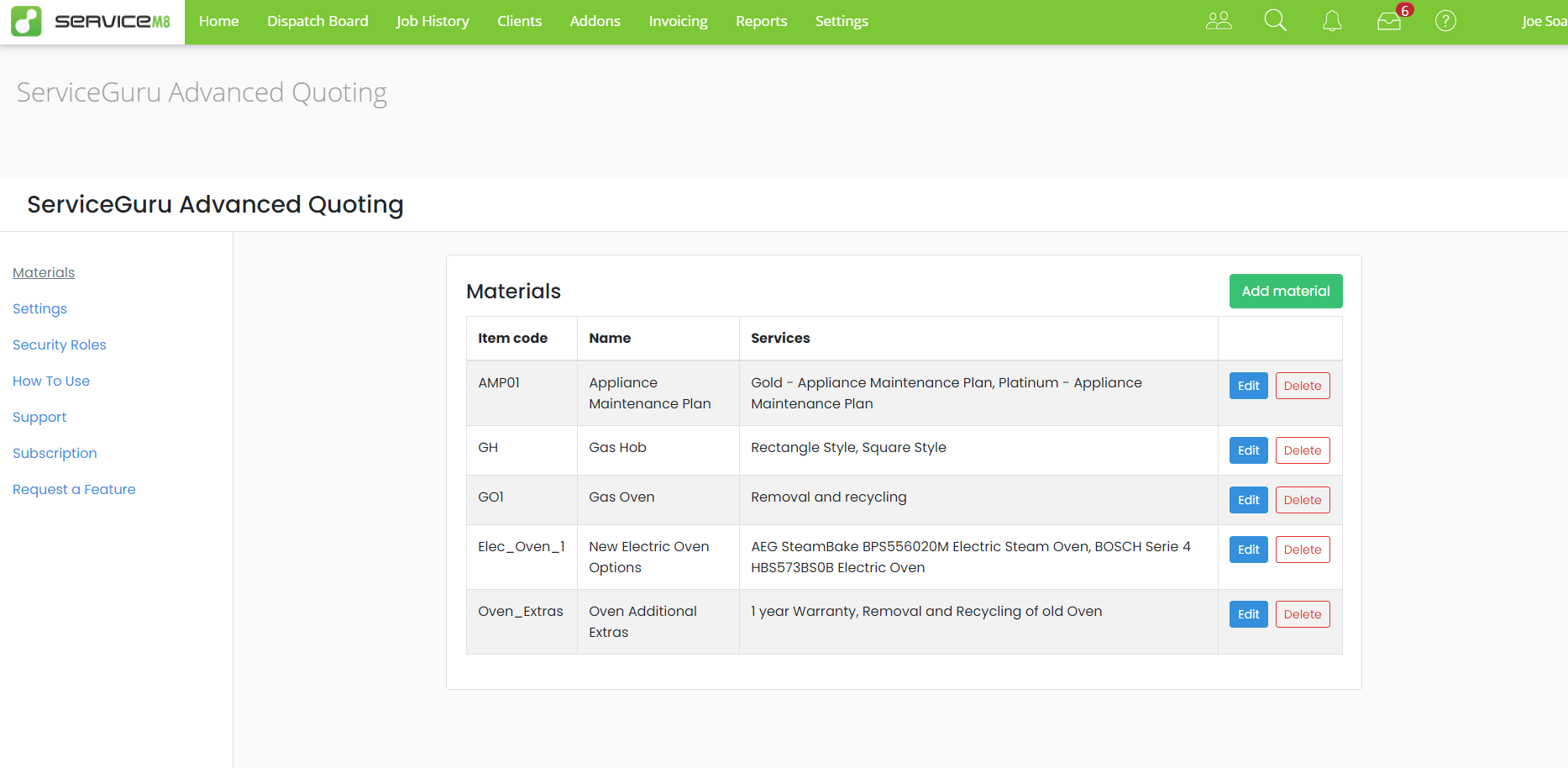This screenshot has width=1568, height=768.
Task: Click the Materials section heading
Action: [x=513, y=291]
